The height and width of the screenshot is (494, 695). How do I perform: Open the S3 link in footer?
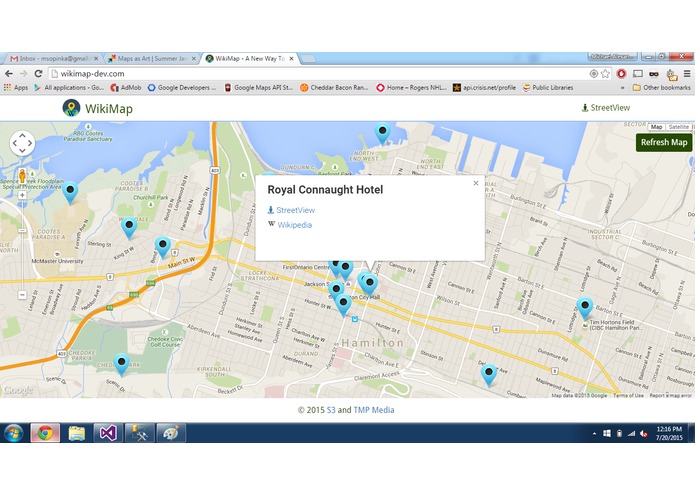[x=331, y=410]
